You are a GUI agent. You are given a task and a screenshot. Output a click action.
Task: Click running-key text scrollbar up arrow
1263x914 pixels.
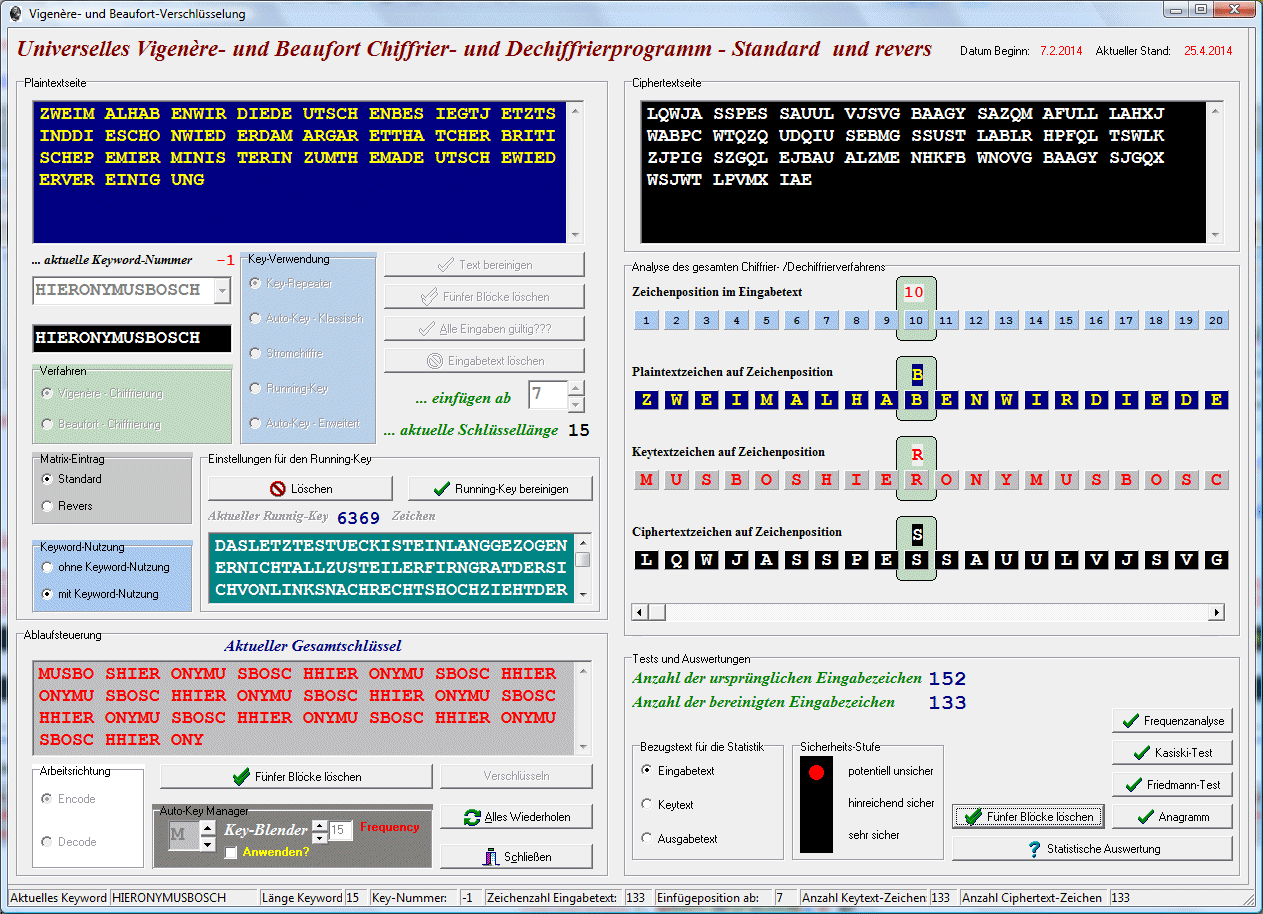(x=582, y=542)
